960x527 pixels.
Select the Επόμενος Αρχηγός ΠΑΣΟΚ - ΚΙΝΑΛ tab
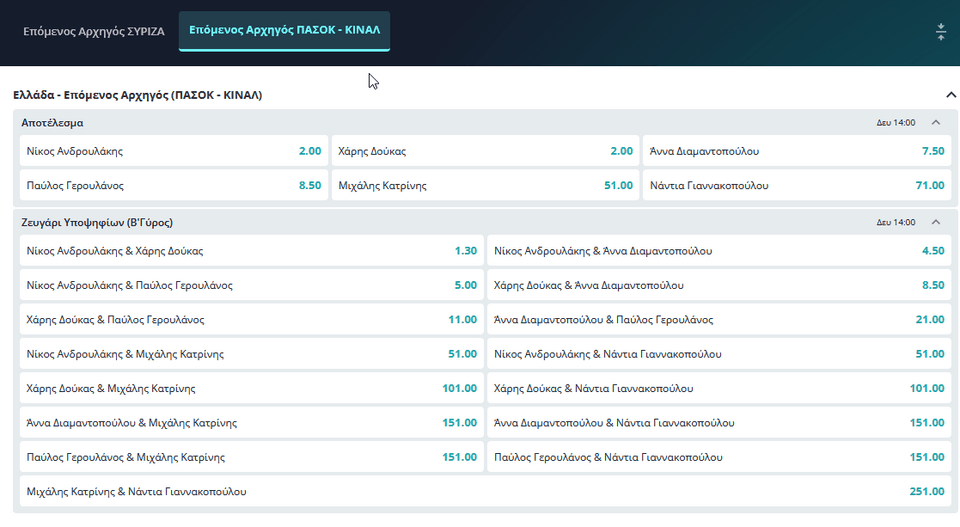(284, 31)
